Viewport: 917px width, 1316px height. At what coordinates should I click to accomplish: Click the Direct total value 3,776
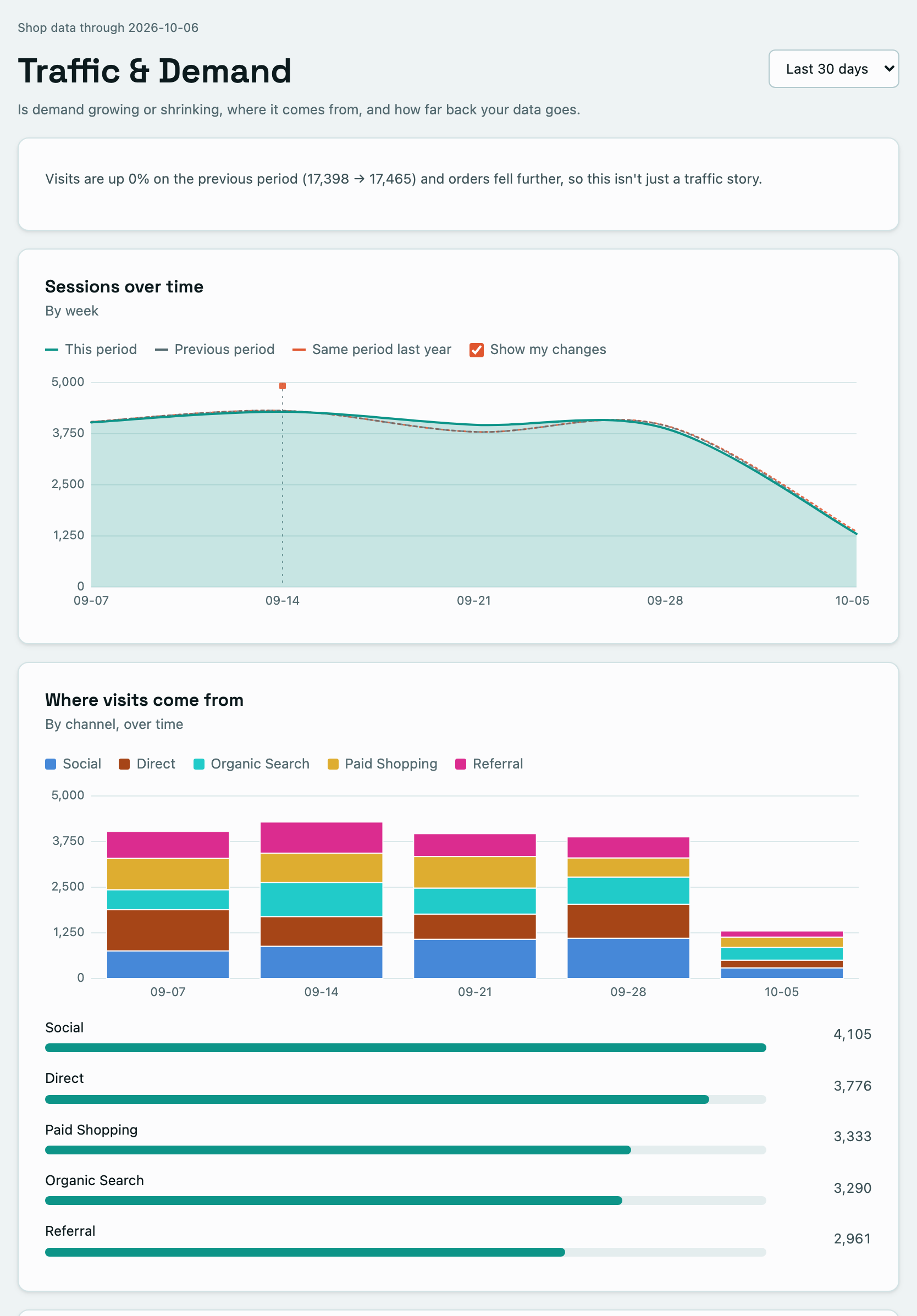pos(852,1086)
